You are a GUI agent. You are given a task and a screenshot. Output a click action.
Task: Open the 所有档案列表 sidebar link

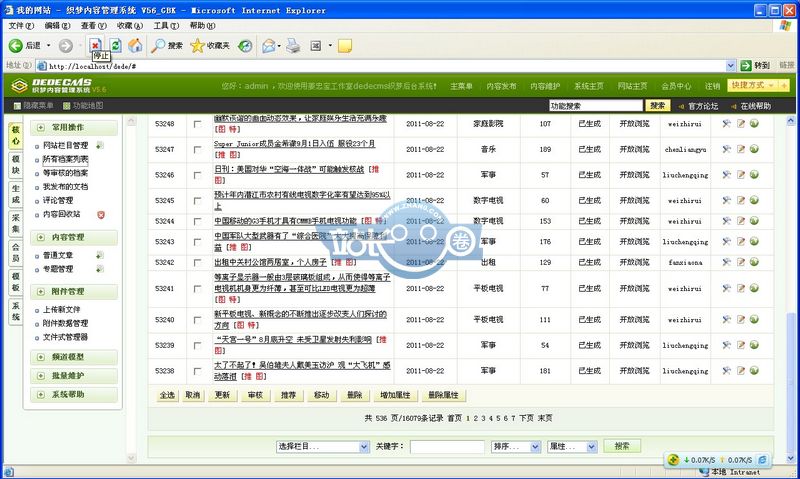65,160
